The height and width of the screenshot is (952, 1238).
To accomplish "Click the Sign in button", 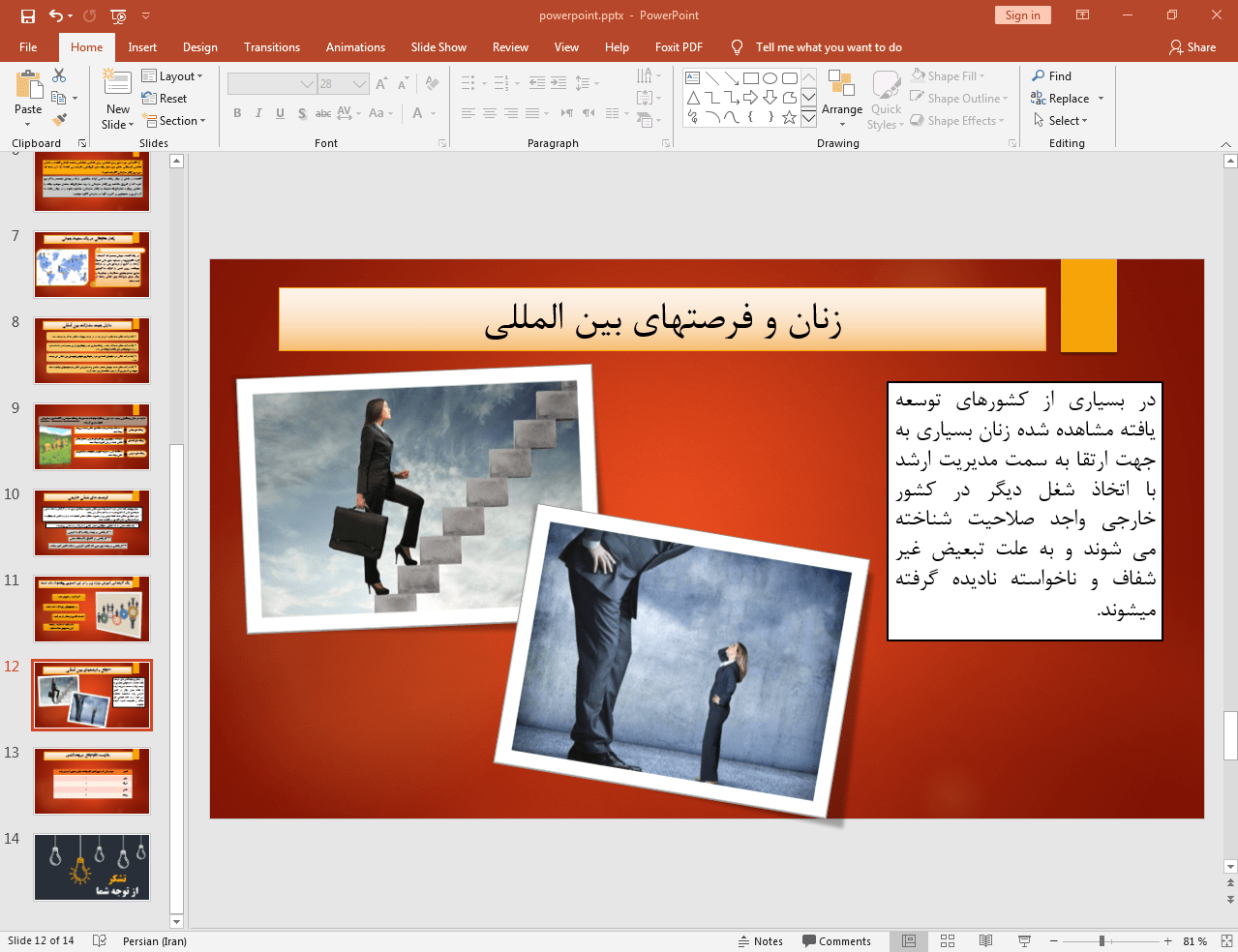I will pyautogui.click(x=1022, y=15).
